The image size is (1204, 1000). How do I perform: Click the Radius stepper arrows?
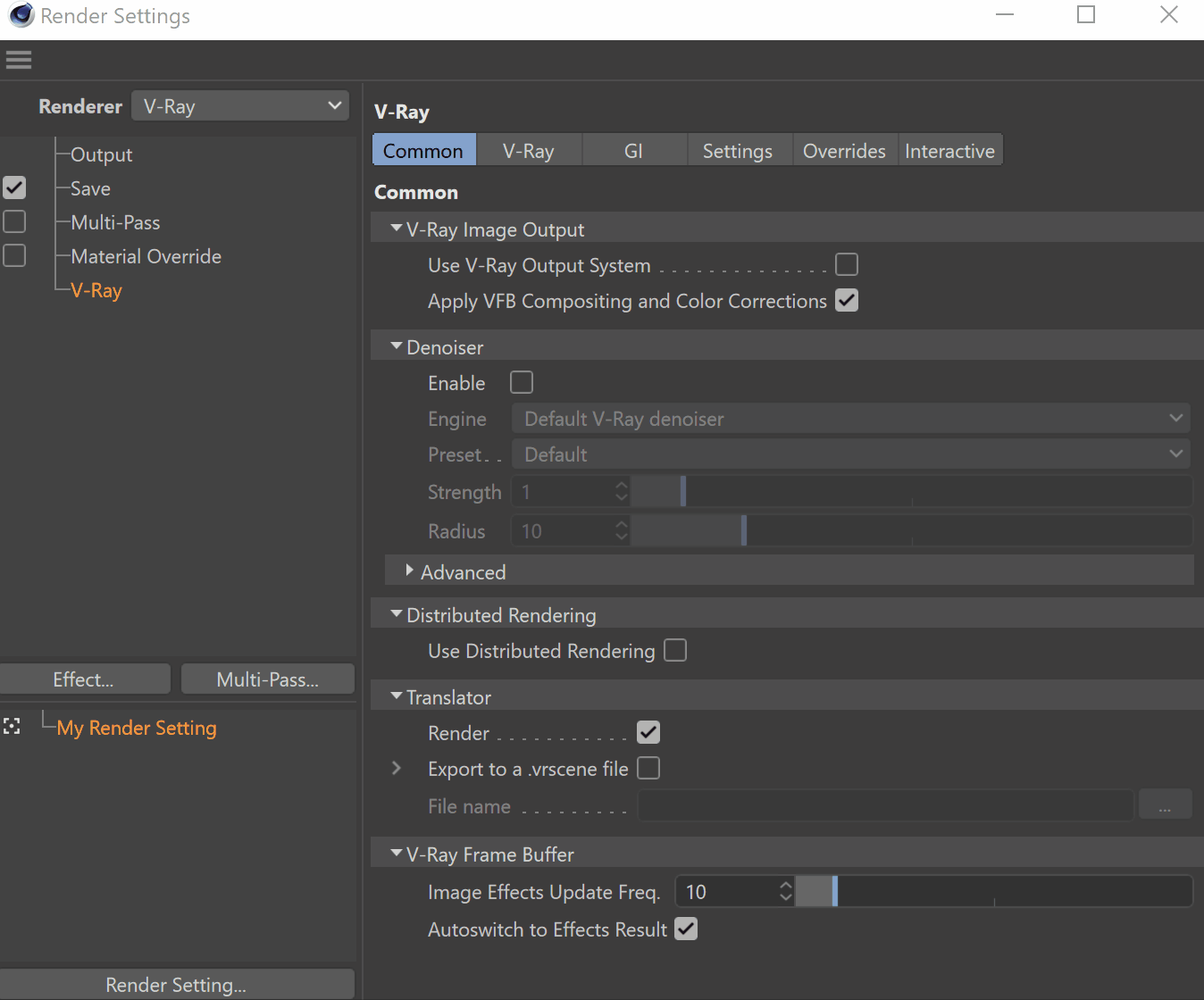pyautogui.click(x=622, y=530)
